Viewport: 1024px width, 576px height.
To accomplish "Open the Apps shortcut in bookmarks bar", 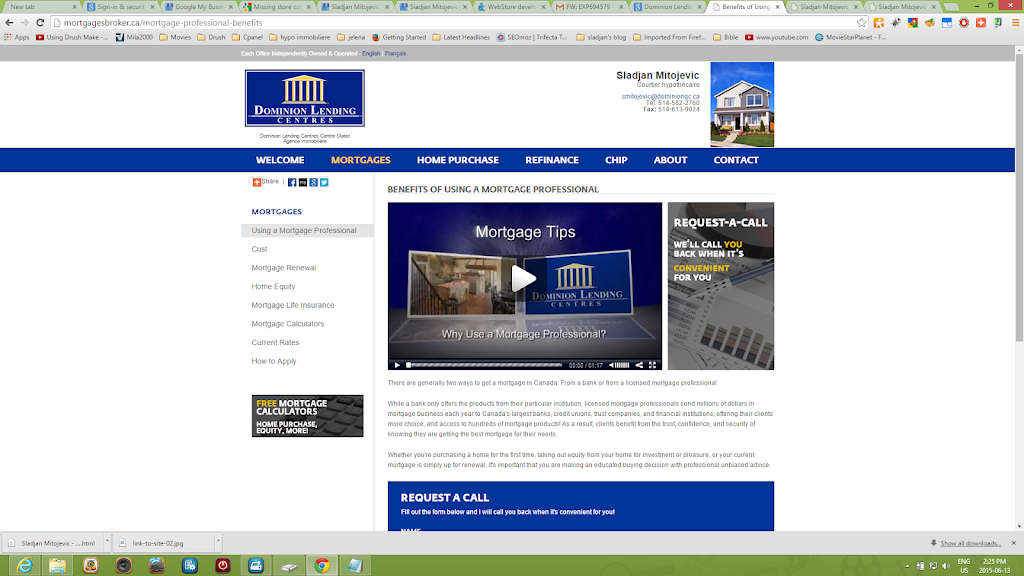I will point(16,37).
